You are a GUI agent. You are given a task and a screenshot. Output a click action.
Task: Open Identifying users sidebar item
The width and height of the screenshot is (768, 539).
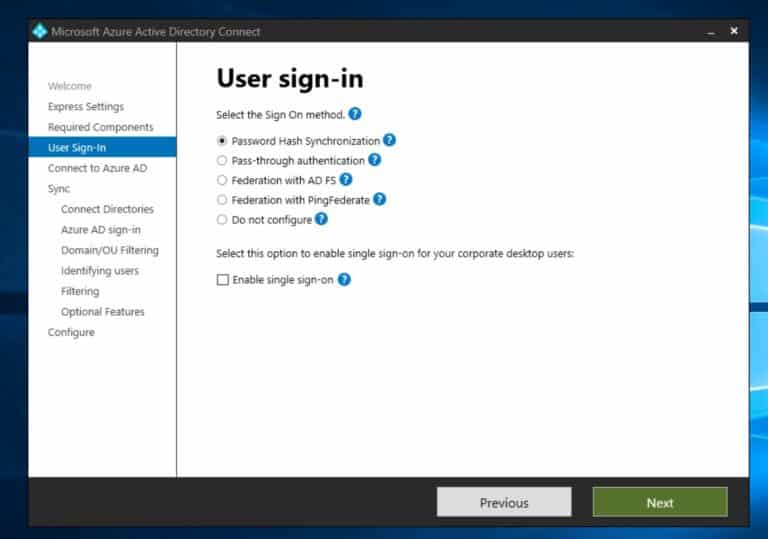coord(100,271)
